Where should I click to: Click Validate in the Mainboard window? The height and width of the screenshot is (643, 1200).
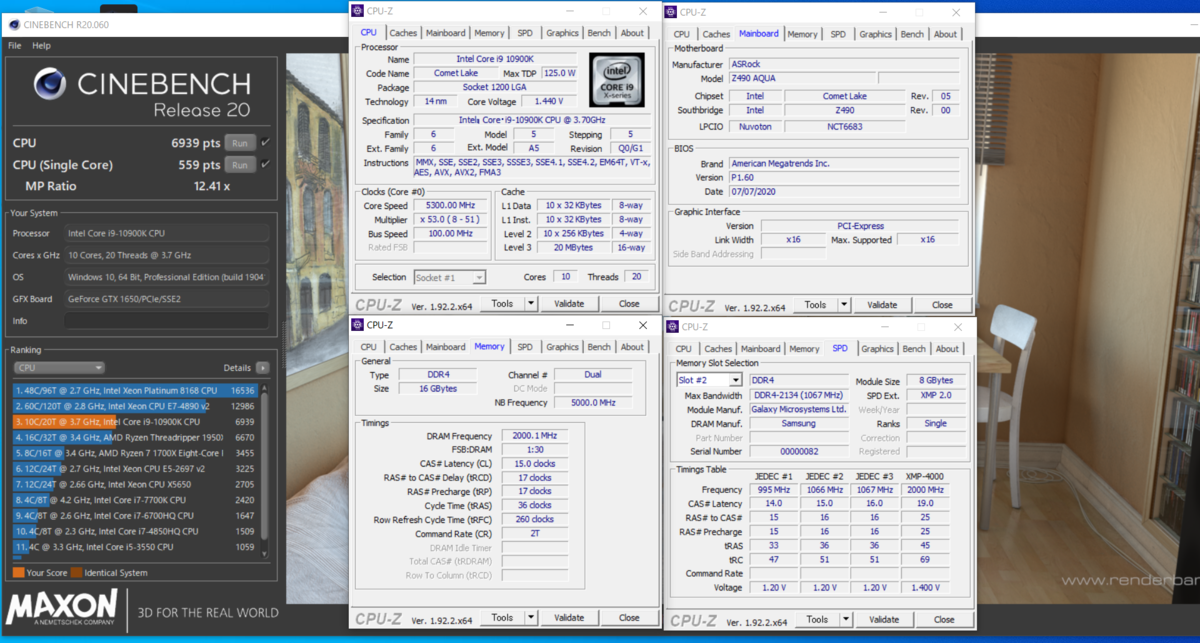point(882,305)
